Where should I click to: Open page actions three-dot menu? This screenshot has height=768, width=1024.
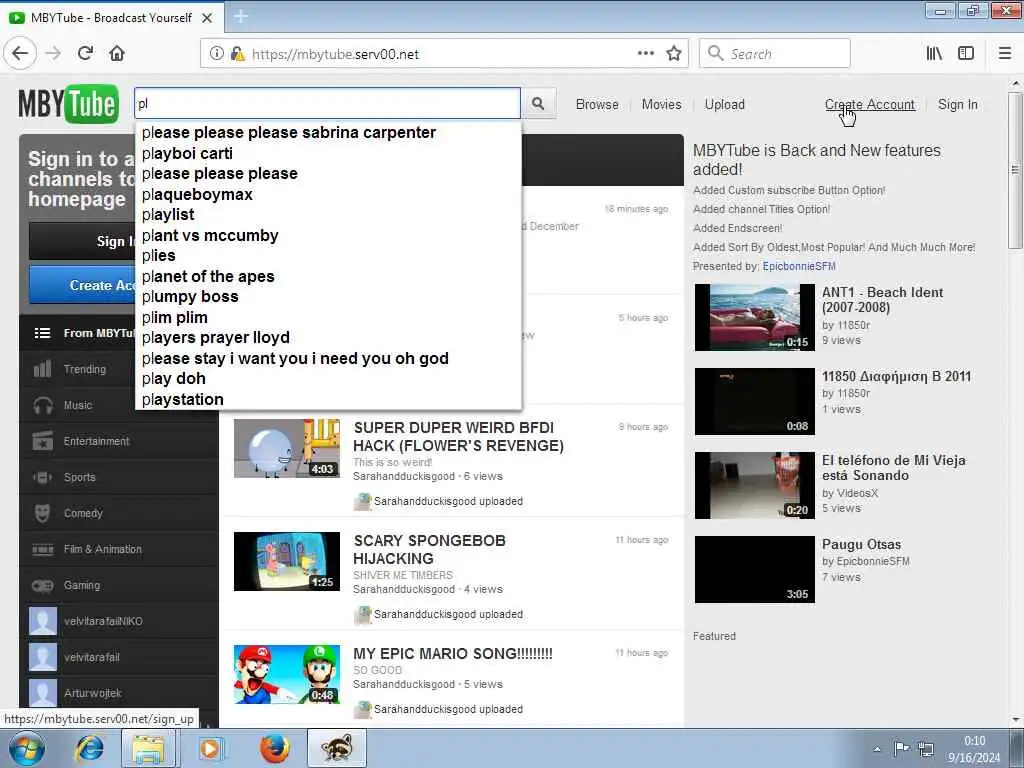click(645, 54)
